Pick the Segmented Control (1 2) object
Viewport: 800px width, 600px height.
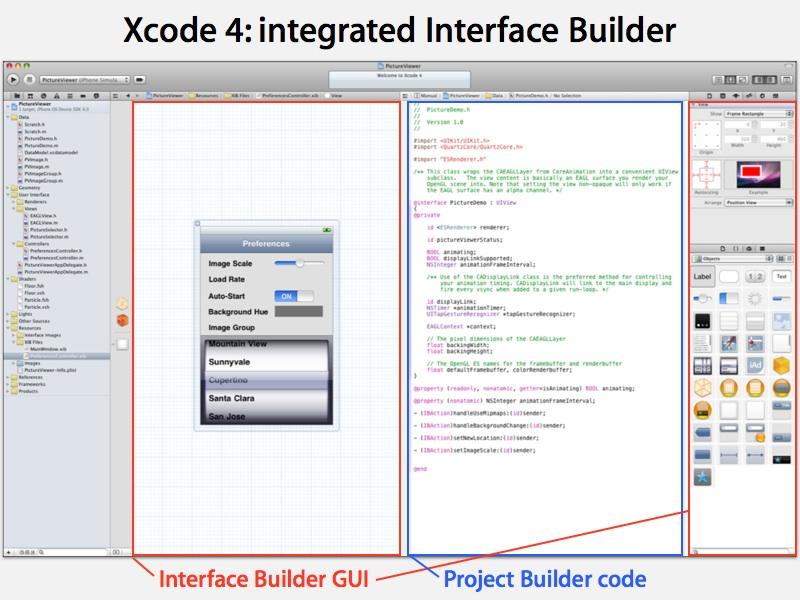tap(755, 277)
